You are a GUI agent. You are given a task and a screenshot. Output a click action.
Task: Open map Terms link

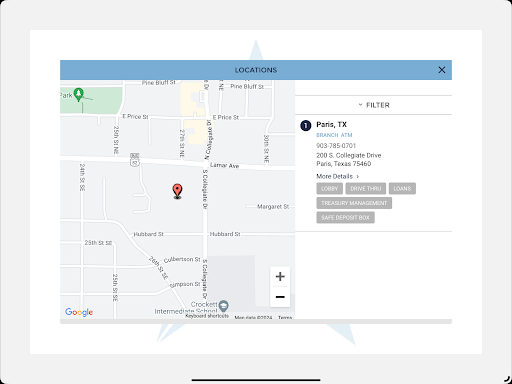[285, 317]
